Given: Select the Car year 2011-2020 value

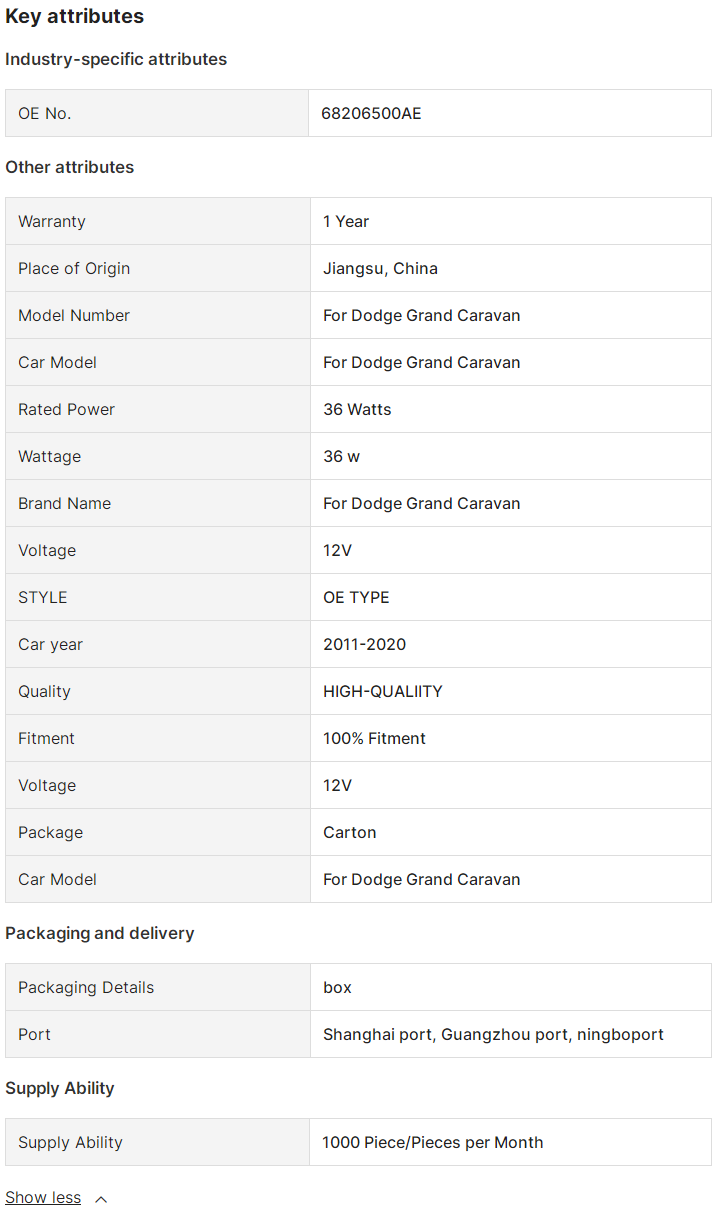Looking at the screenshot, I should 364,644.
